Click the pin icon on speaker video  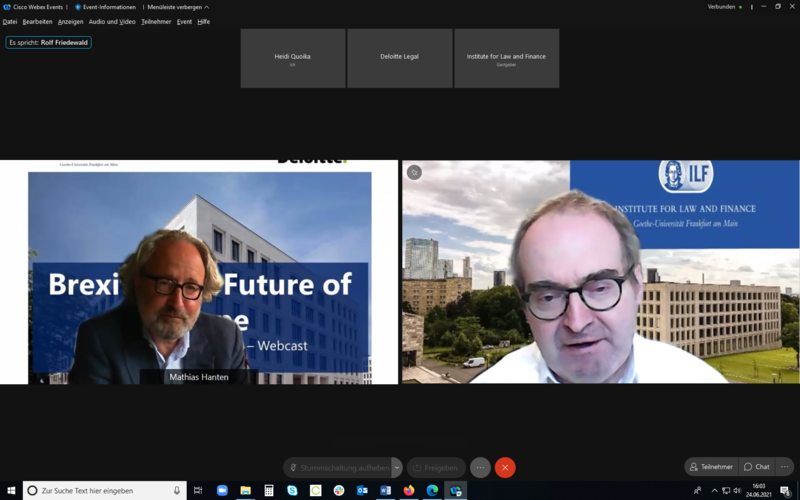pyautogui.click(x=414, y=172)
